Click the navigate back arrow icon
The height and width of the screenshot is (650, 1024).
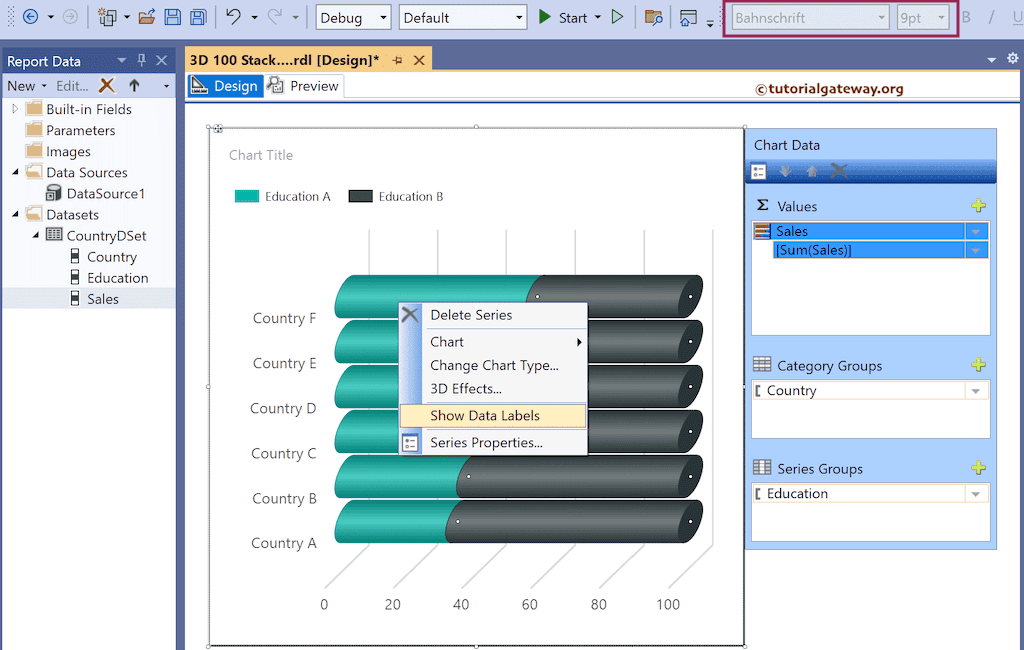30,17
